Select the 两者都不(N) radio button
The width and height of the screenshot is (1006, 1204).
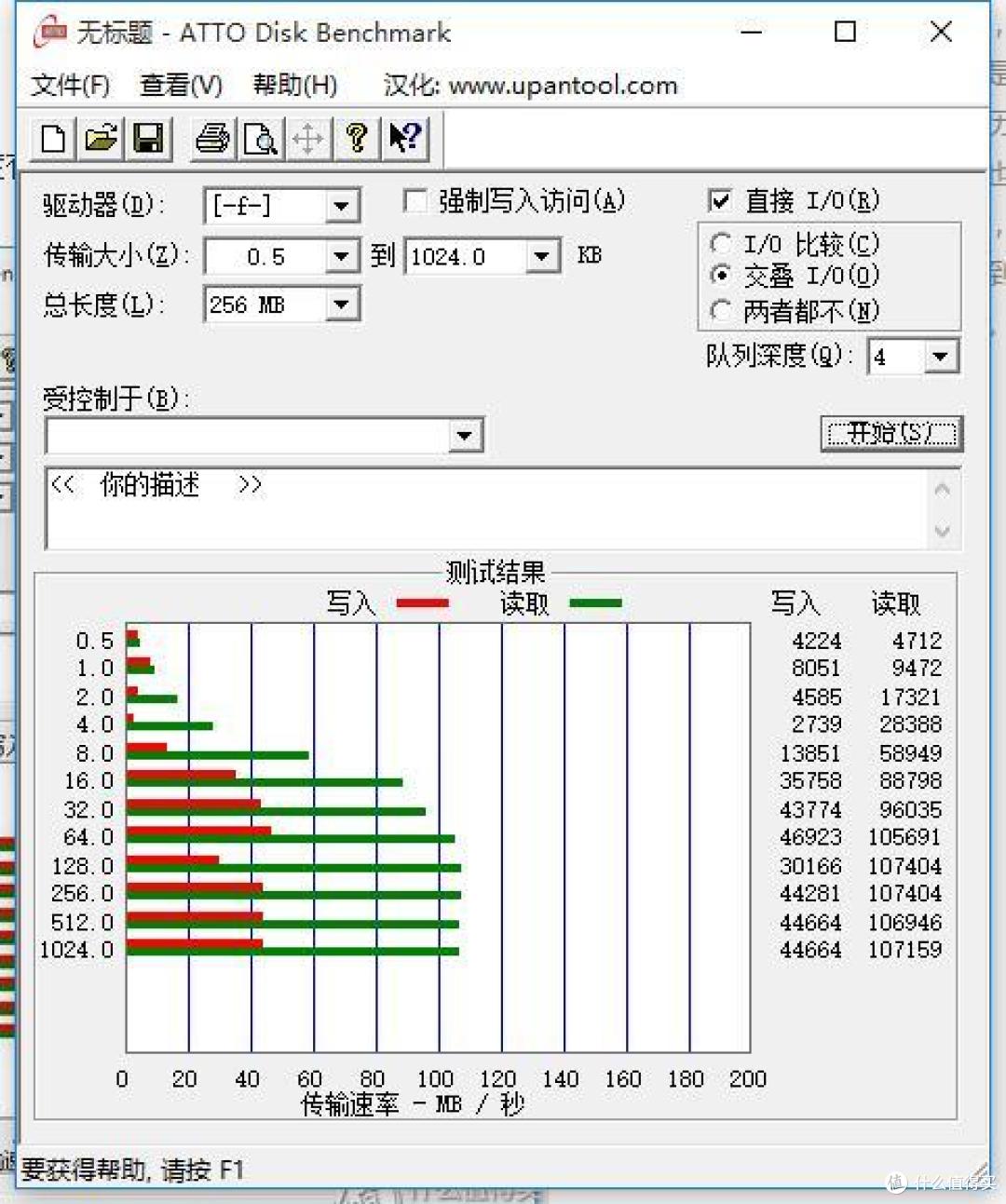point(720,309)
